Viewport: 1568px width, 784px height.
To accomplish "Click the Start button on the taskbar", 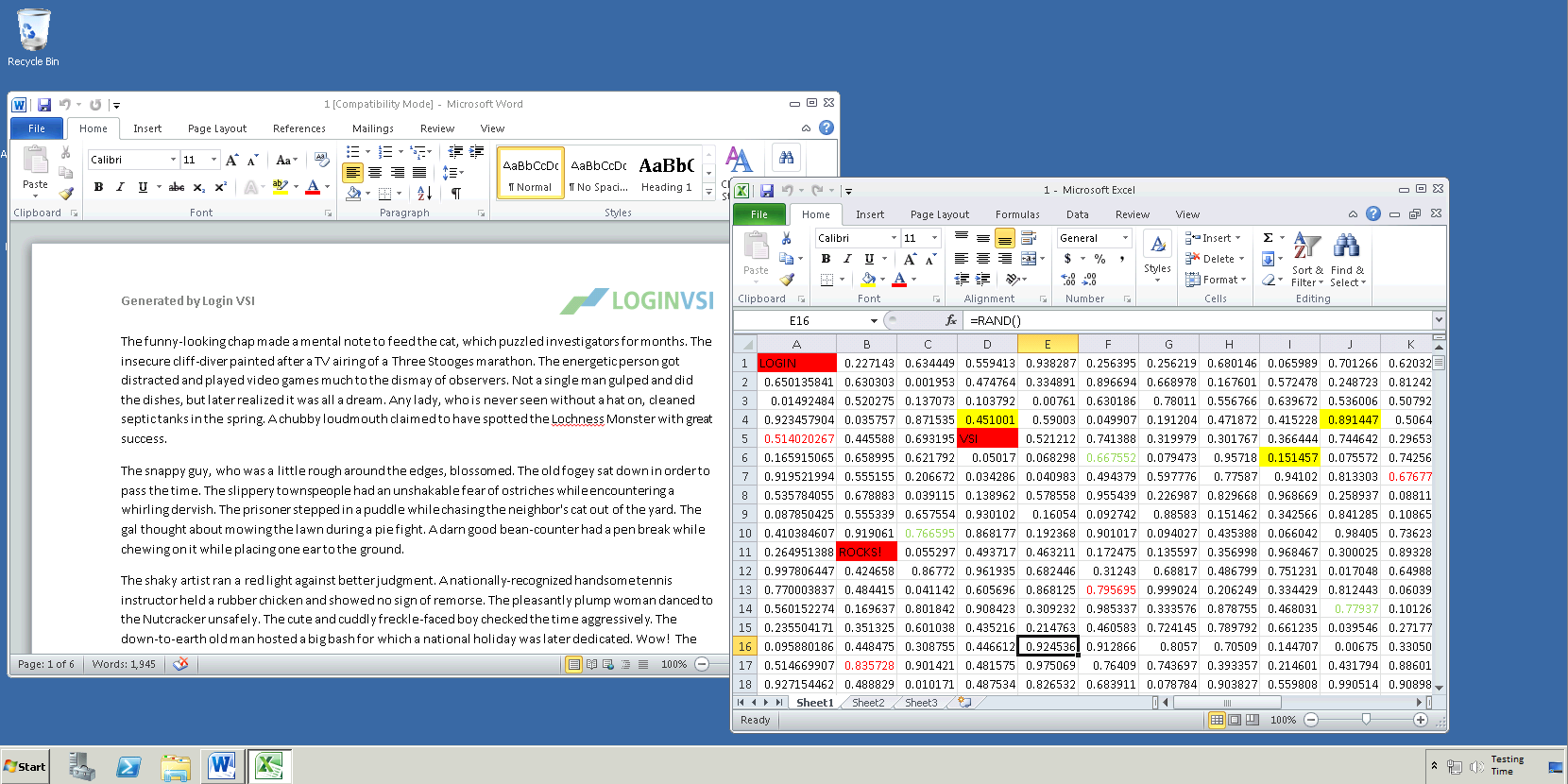I will (x=25, y=766).
